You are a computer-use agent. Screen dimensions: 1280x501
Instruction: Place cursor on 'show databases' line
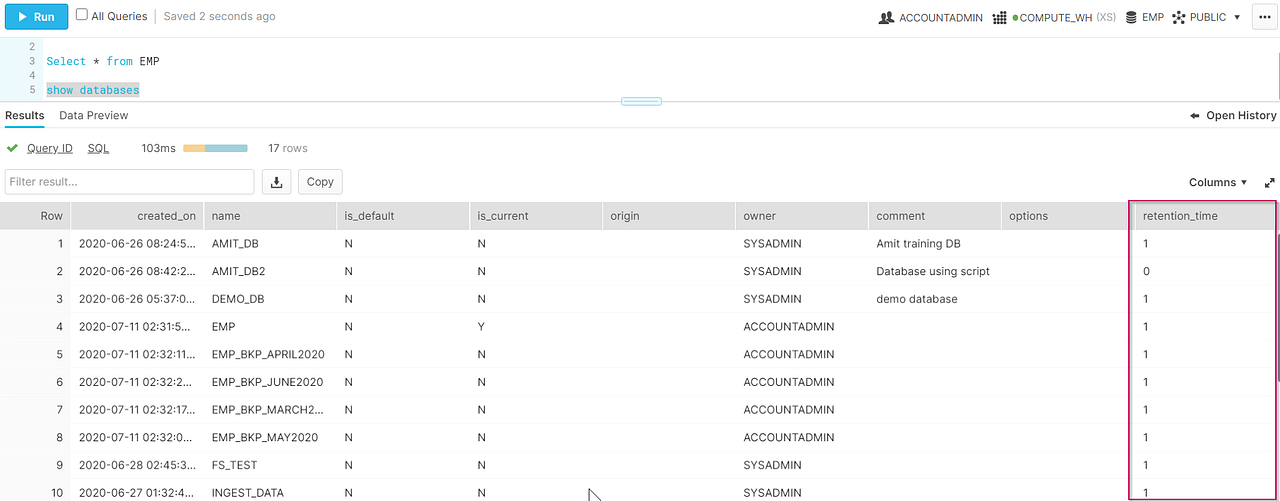point(93,90)
